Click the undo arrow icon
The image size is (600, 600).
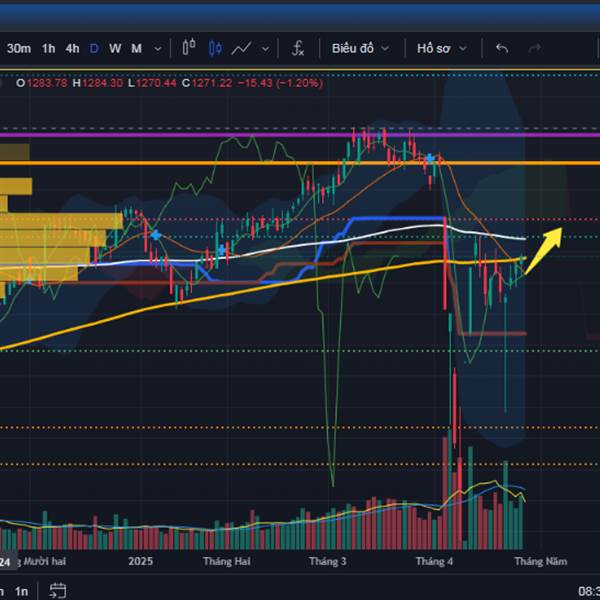pyautogui.click(x=502, y=49)
